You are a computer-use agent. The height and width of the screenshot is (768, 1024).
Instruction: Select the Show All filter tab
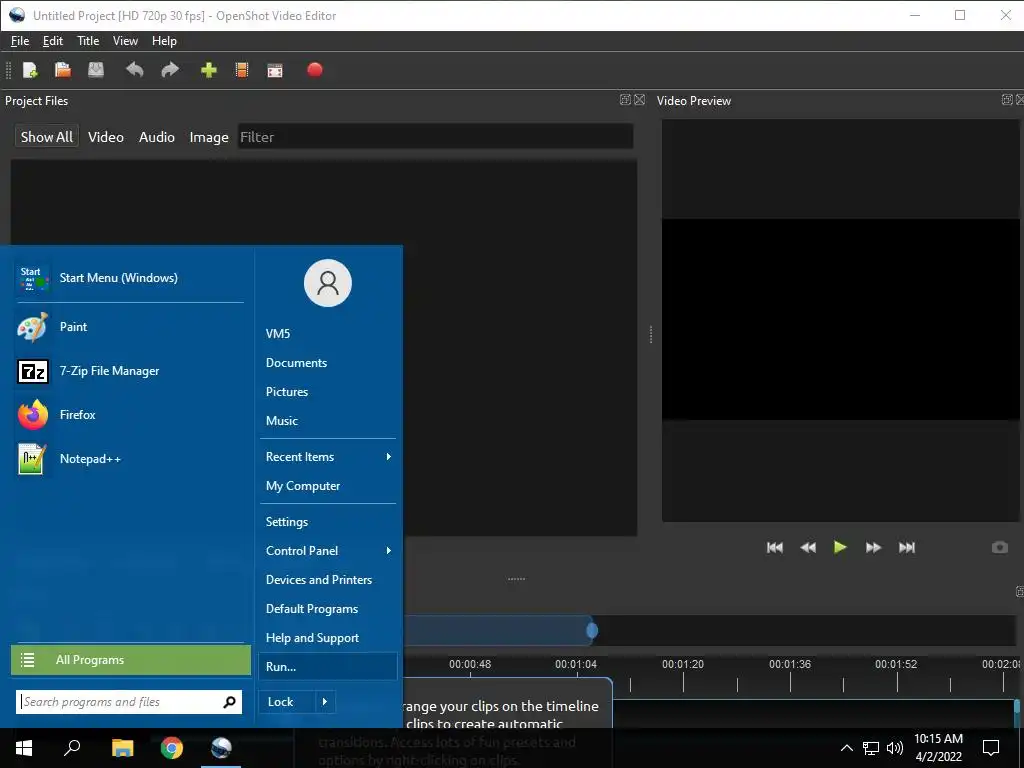click(x=46, y=136)
